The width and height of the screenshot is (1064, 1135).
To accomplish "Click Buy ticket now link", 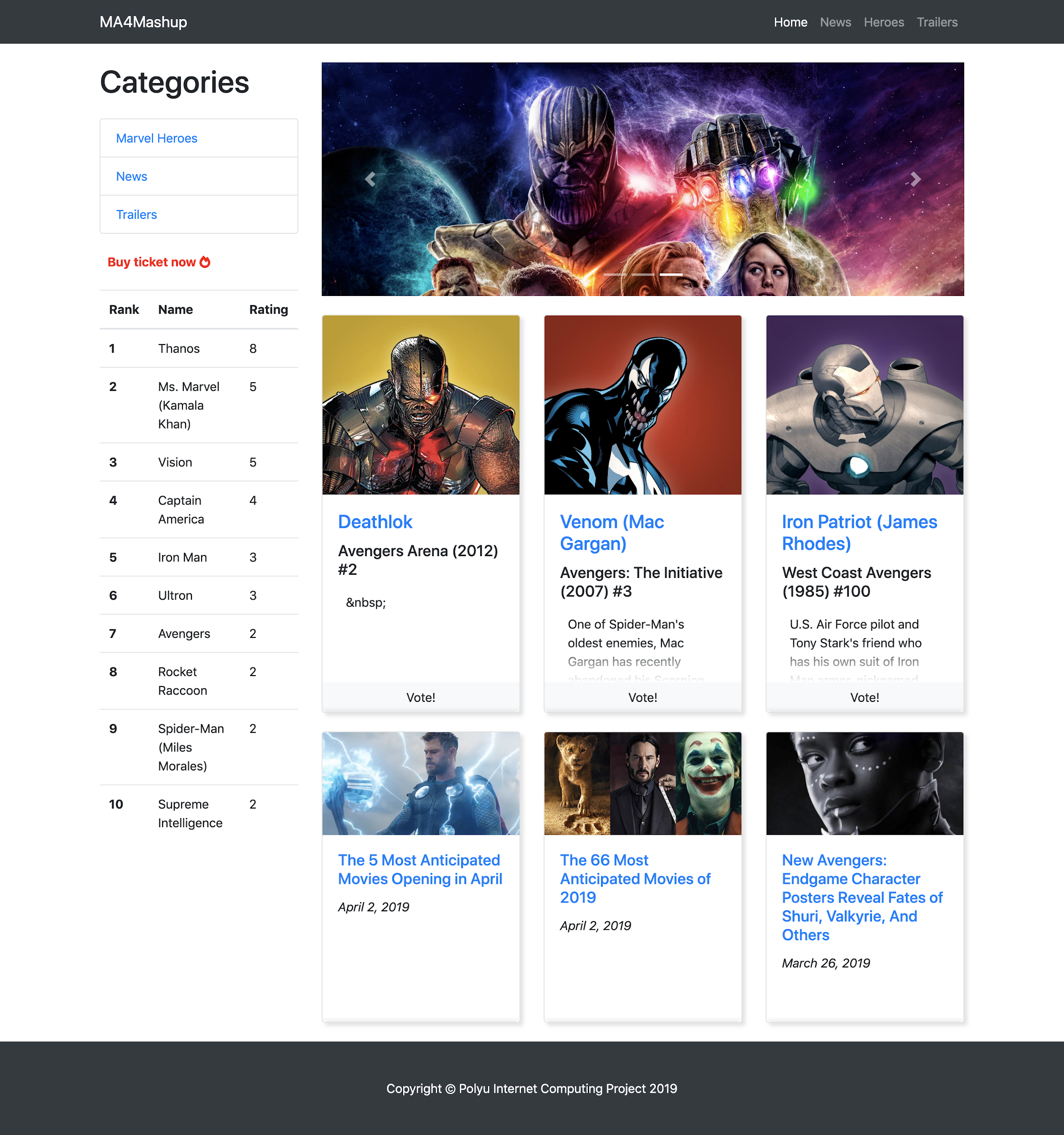I will 152,262.
